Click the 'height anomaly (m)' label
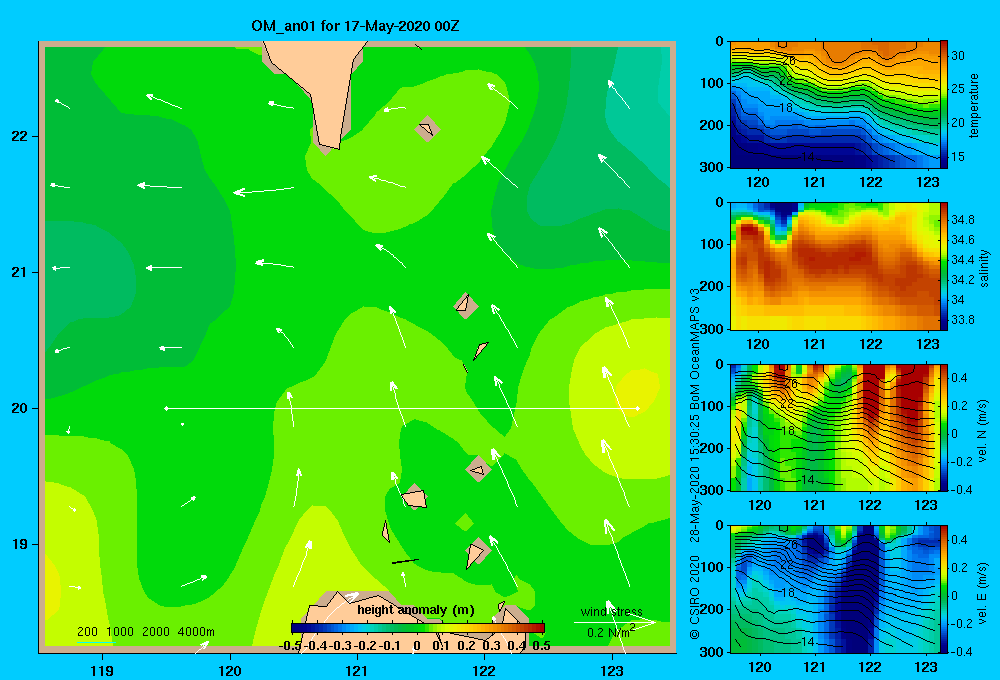 click(x=416, y=610)
